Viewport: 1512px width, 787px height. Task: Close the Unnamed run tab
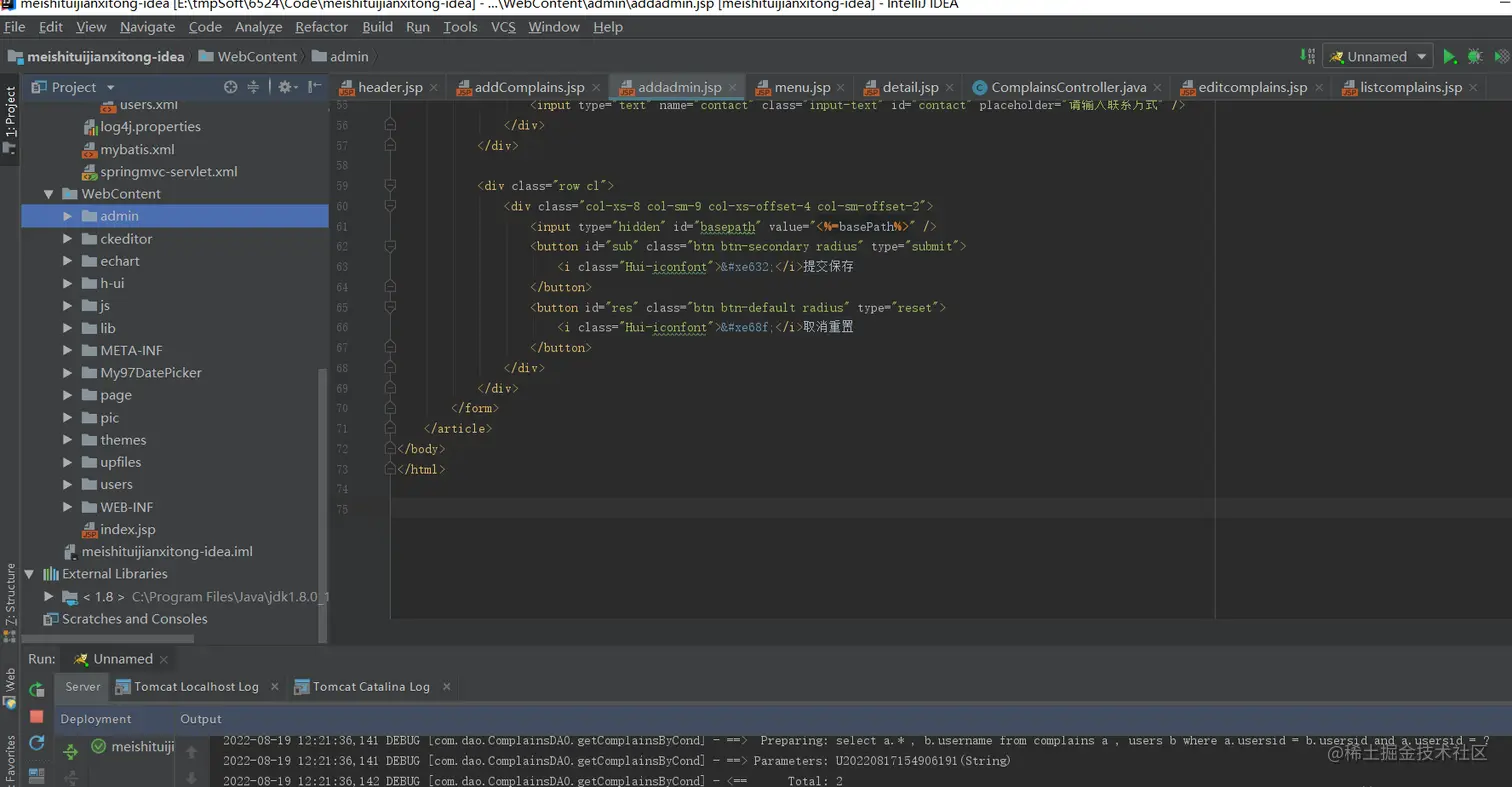(x=164, y=660)
